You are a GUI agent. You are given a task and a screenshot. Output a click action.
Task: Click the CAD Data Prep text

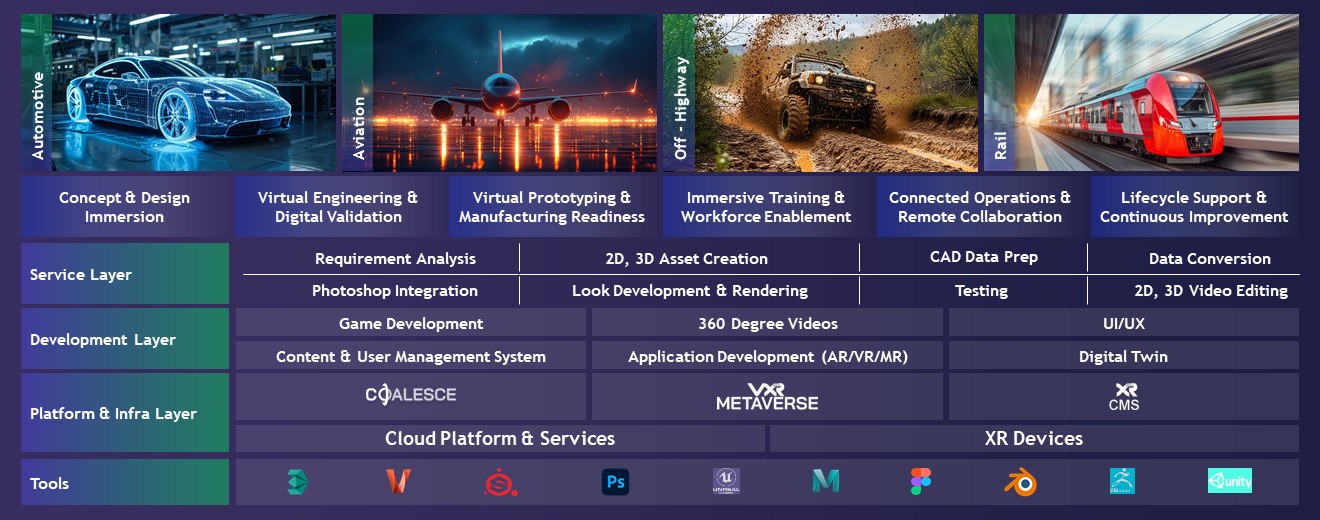pyautogui.click(x=984, y=257)
